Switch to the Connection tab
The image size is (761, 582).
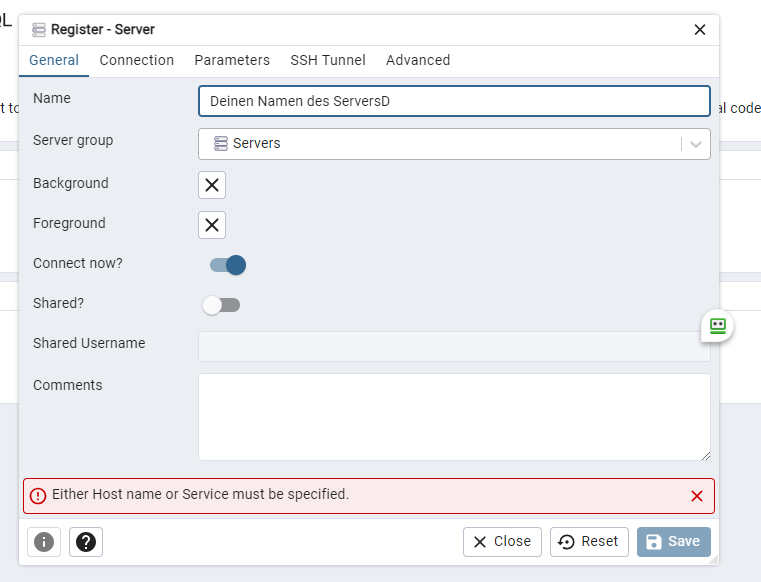coord(137,60)
